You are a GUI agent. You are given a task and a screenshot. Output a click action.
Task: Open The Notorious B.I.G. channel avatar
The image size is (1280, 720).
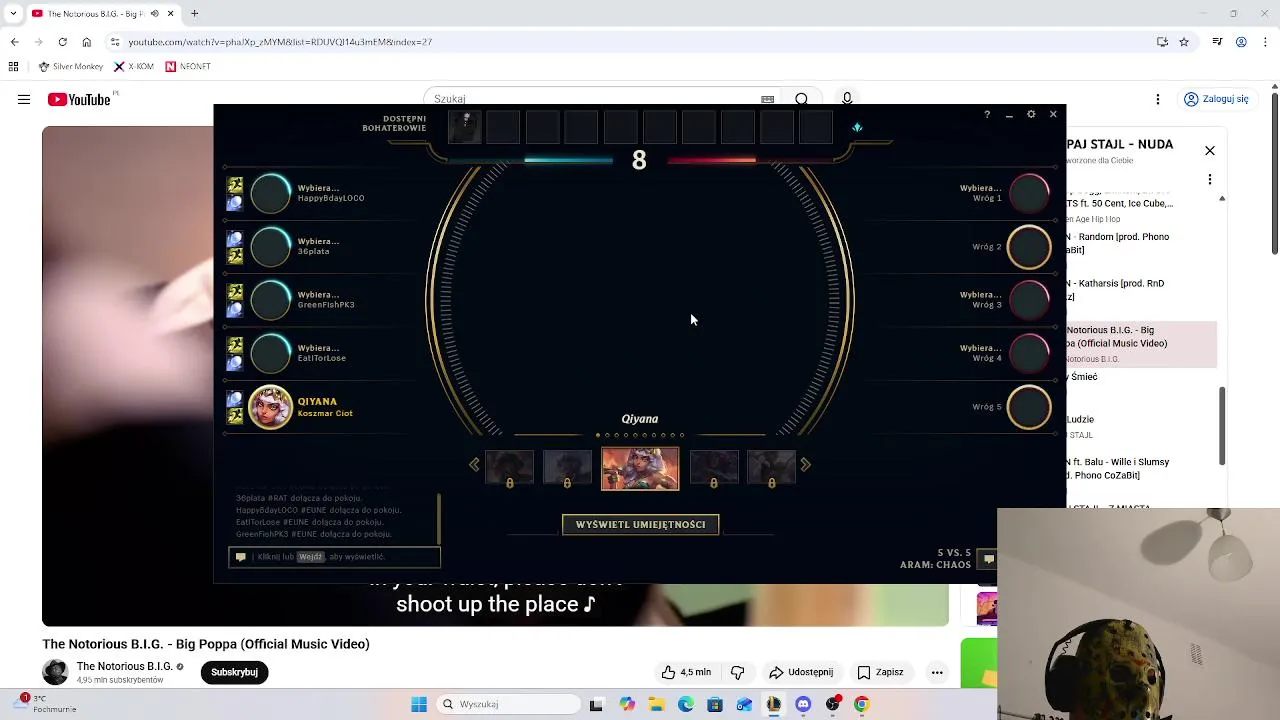coord(55,672)
